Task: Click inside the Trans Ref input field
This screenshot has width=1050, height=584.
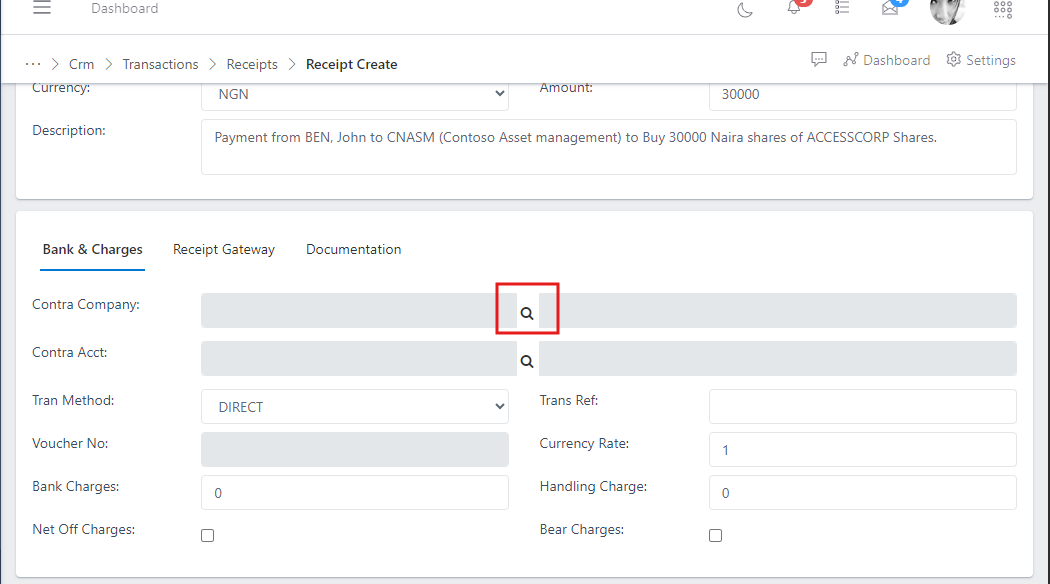Action: pos(862,406)
